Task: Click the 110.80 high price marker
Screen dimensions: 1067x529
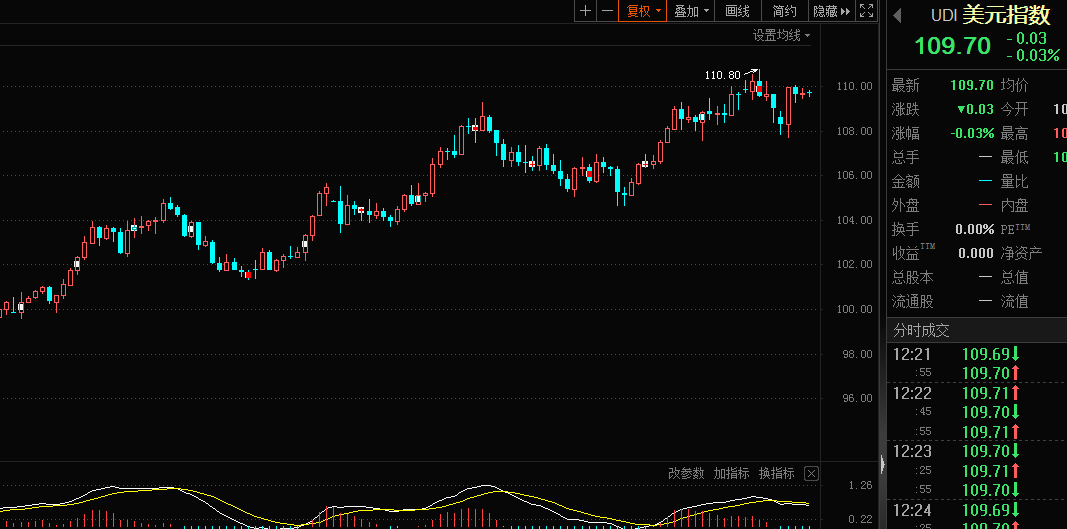Action: click(723, 75)
